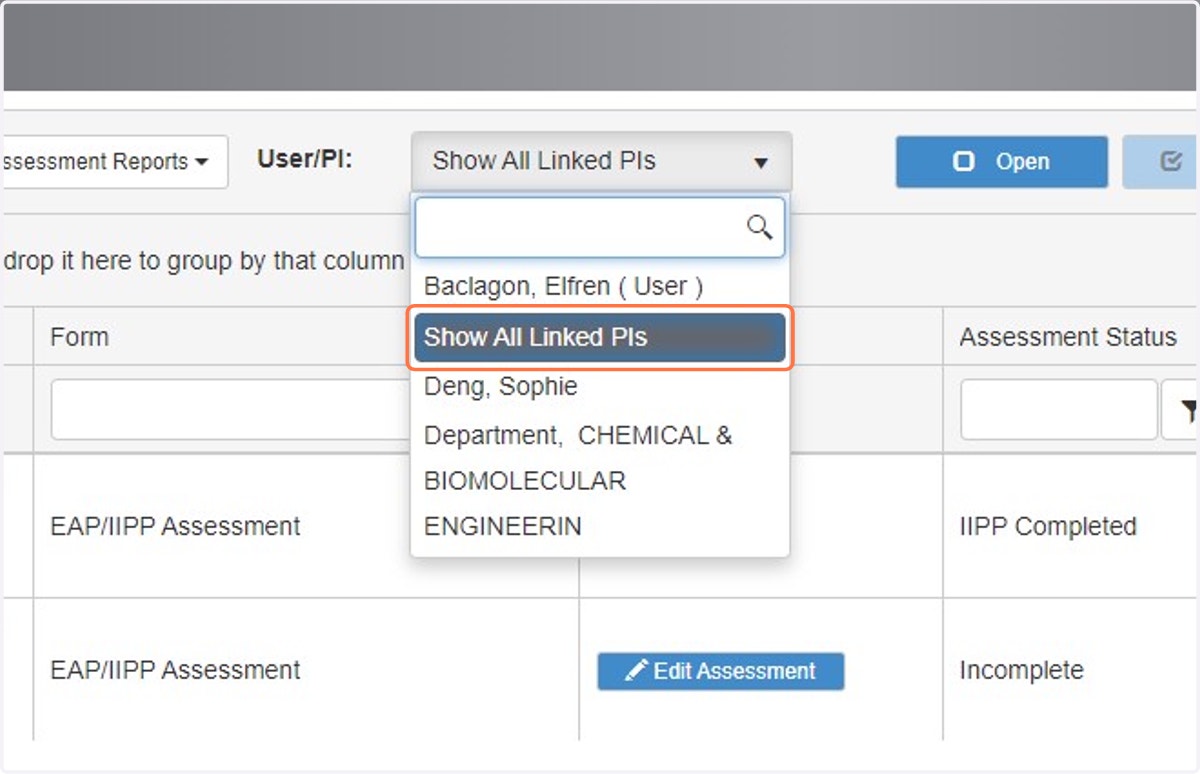Open the Assessment Reports dropdown
The height and width of the screenshot is (774, 1200).
coord(114,162)
